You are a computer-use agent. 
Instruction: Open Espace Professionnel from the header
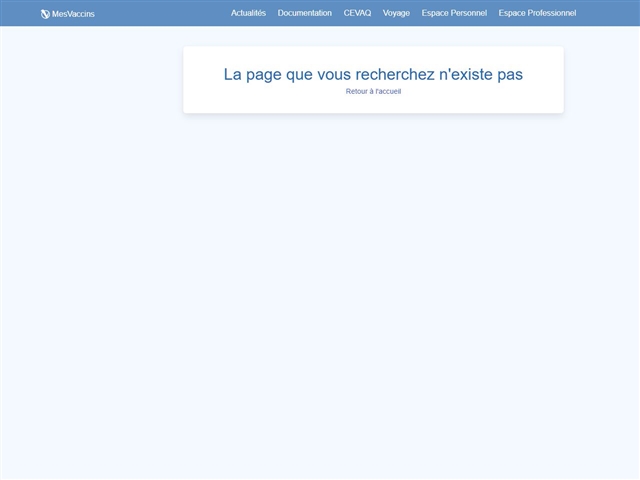(x=537, y=13)
